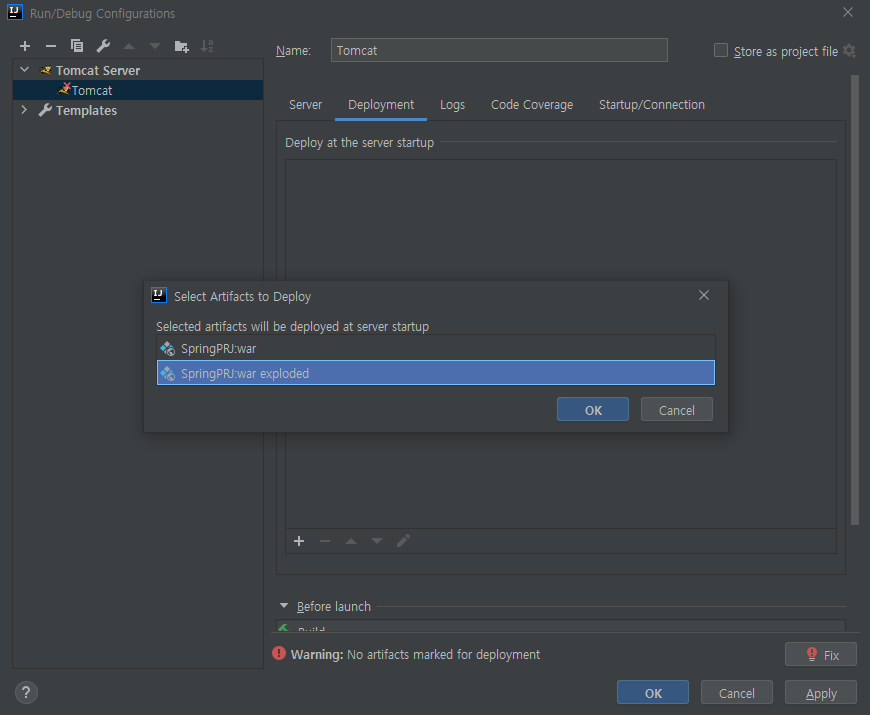
Task: Focus the Name input field
Action: pyautogui.click(x=499, y=50)
